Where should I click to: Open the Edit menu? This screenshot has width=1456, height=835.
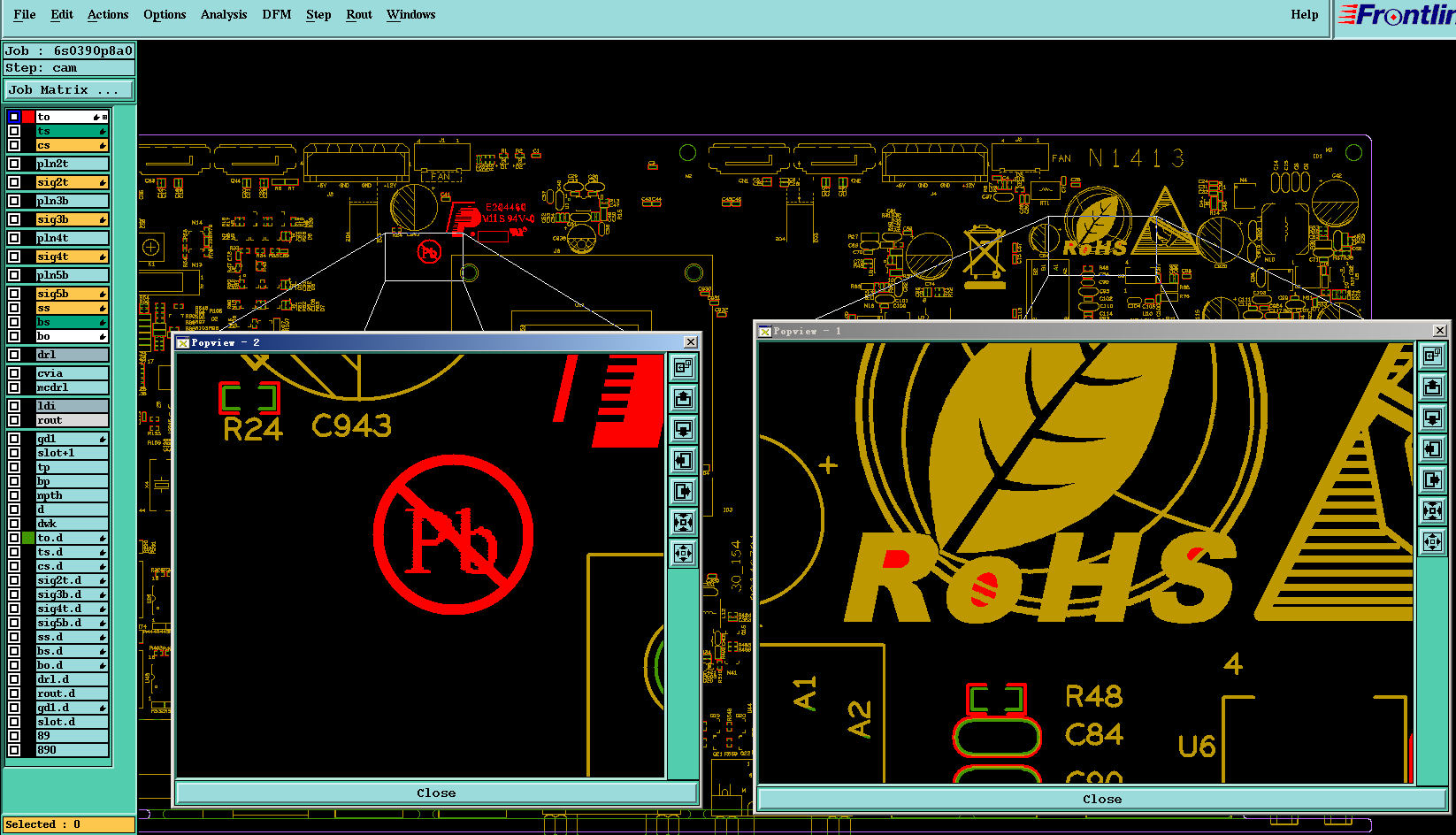[62, 15]
